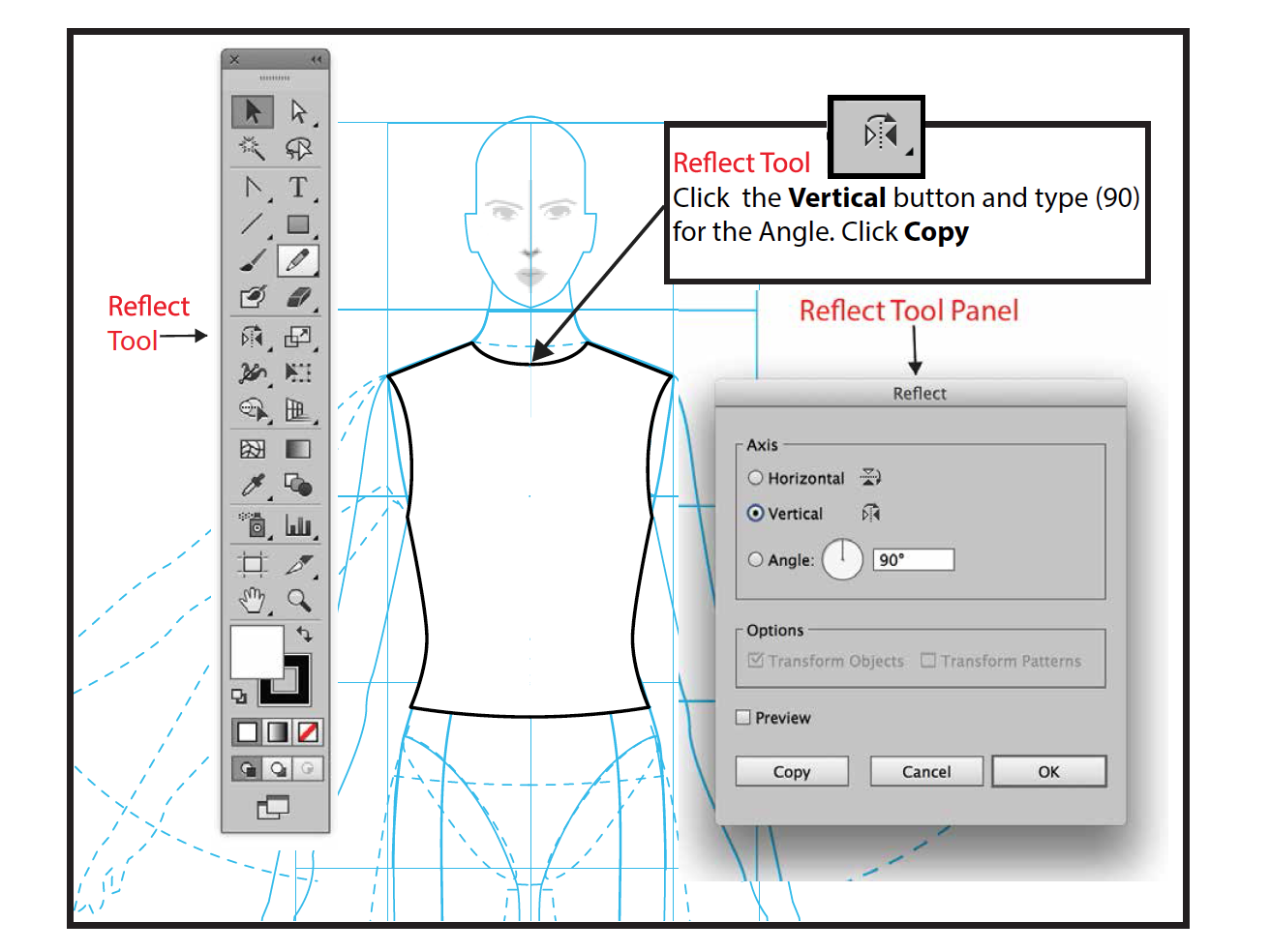
Task: Select the Scale tool
Action: point(298,337)
